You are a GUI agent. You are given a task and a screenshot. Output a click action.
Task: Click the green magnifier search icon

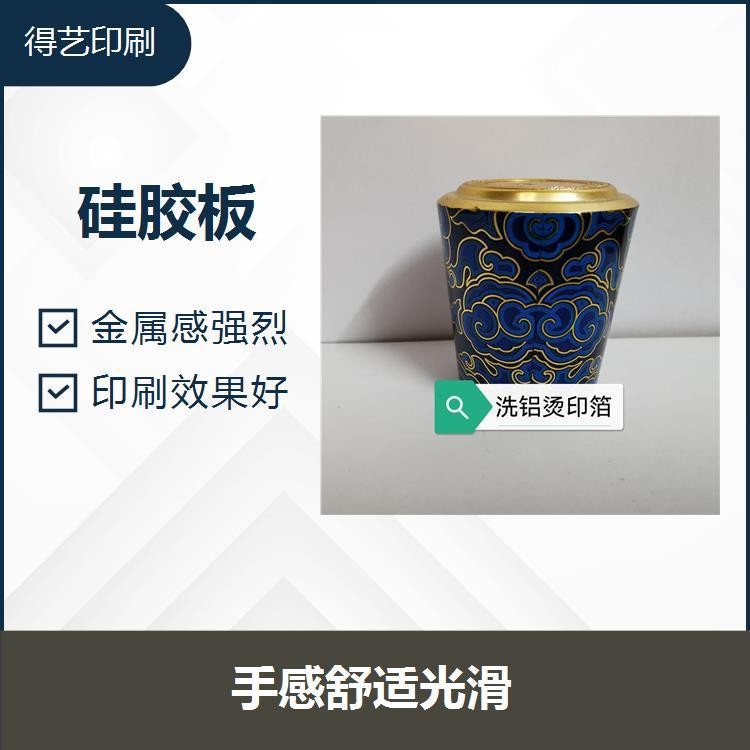click(x=457, y=408)
